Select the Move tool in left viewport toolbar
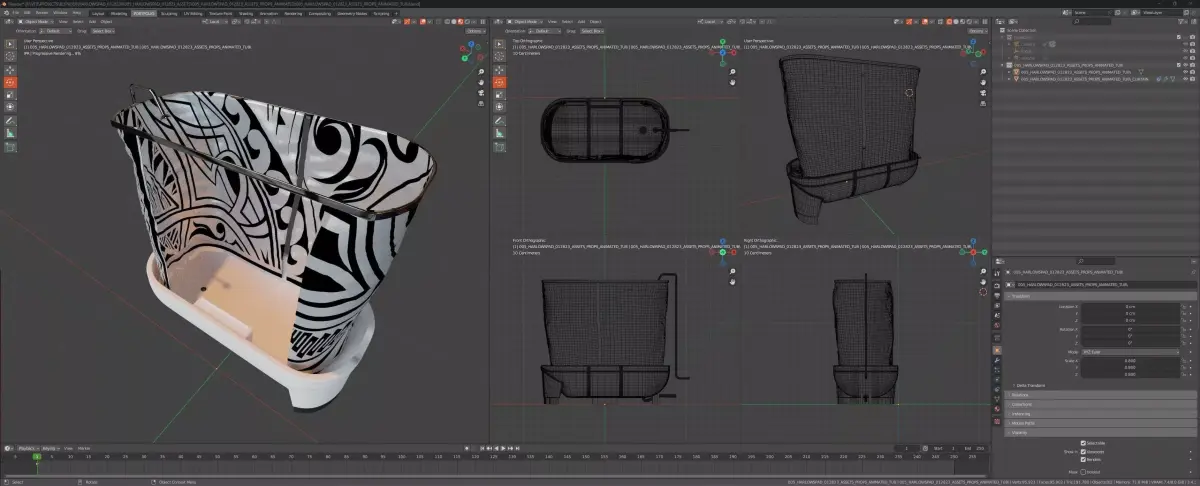This screenshot has height=486, width=1200. pos(10,70)
